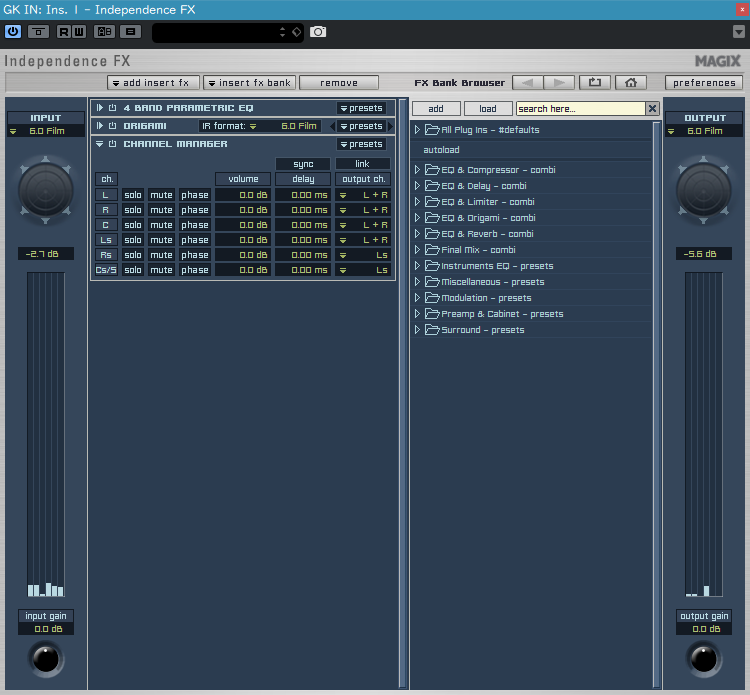Collapse the Channel Manager panel
This screenshot has width=750, height=695.
click(99, 144)
